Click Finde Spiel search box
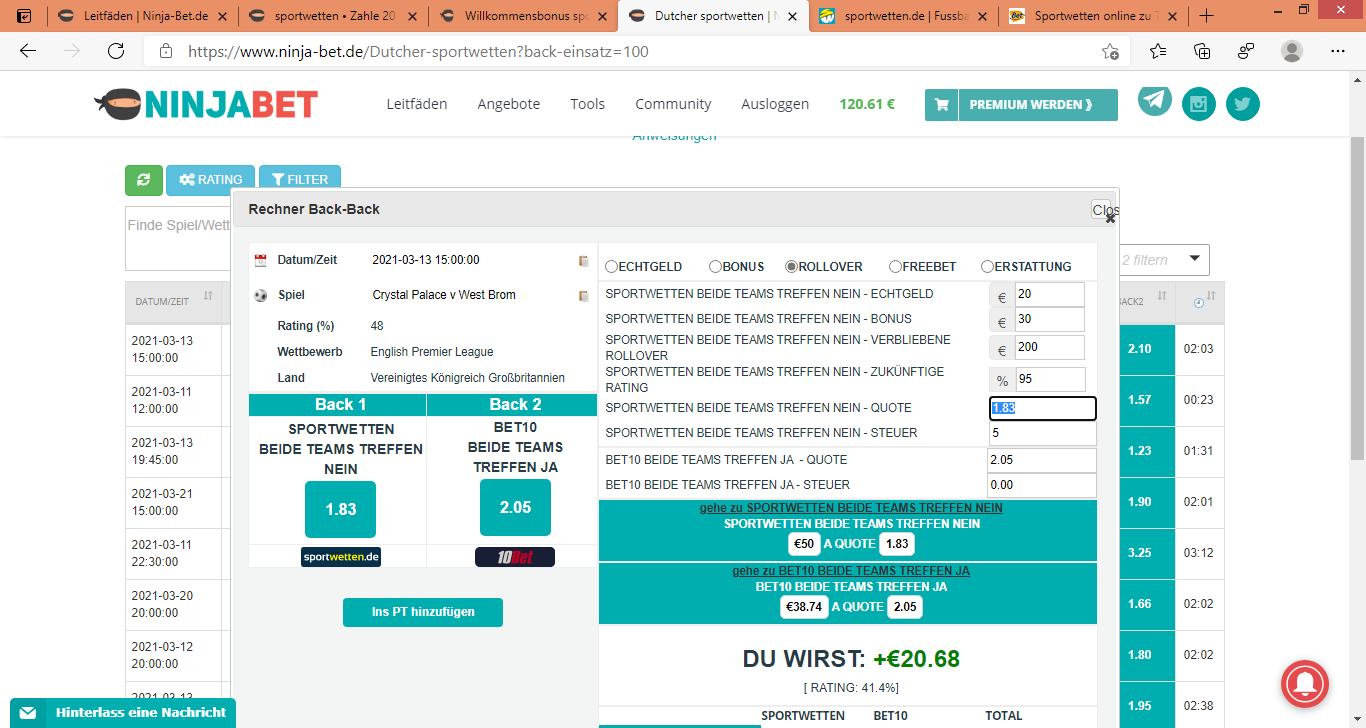 (x=178, y=238)
